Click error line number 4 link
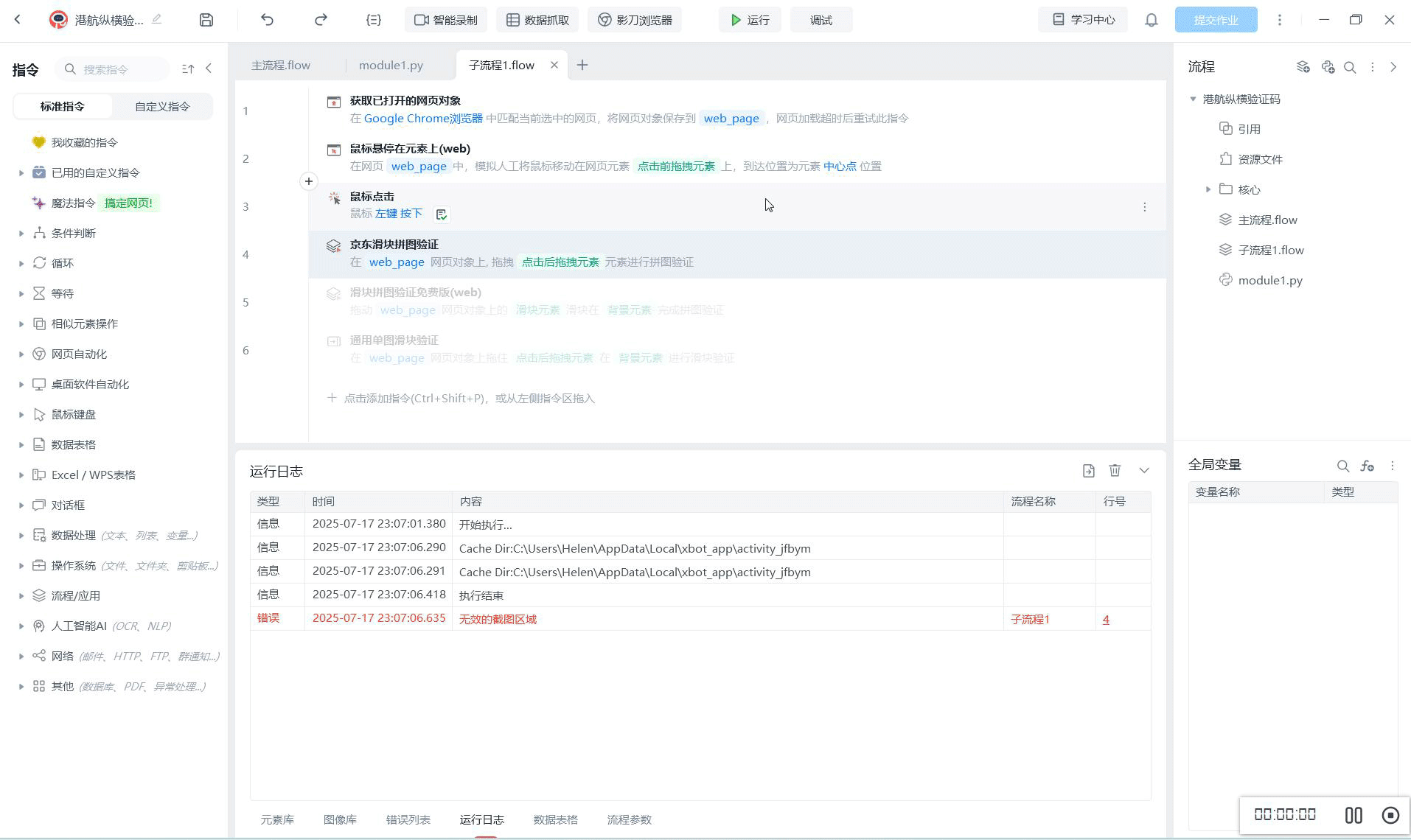 point(1105,620)
